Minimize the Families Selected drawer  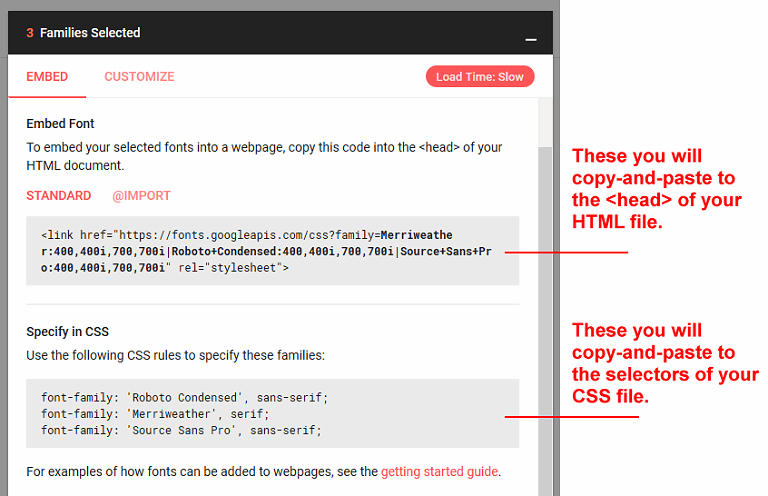point(531,39)
